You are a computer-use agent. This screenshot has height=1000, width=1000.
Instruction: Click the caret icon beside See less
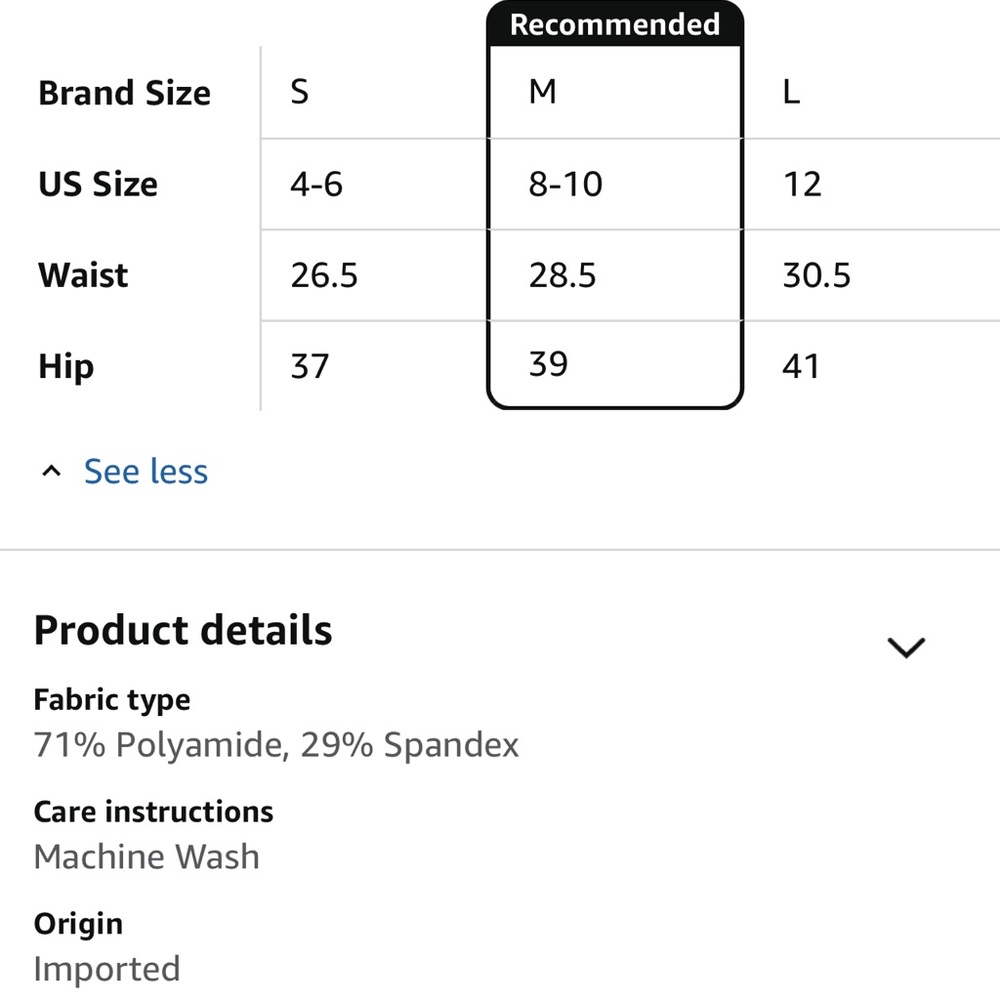point(51,471)
